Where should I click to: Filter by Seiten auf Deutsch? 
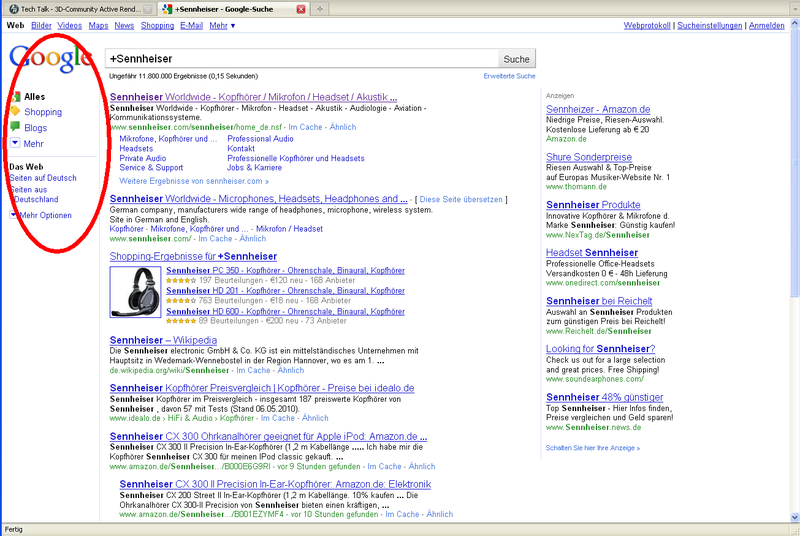(x=43, y=178)
